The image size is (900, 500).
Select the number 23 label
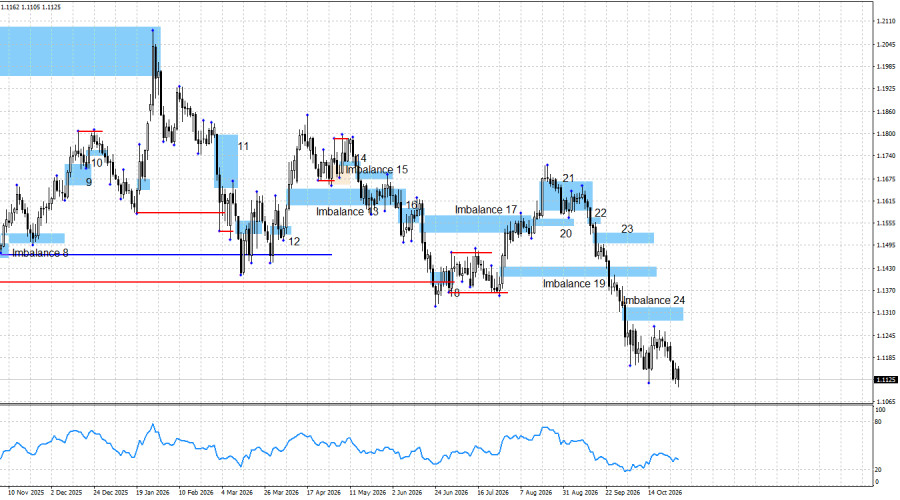627,229
